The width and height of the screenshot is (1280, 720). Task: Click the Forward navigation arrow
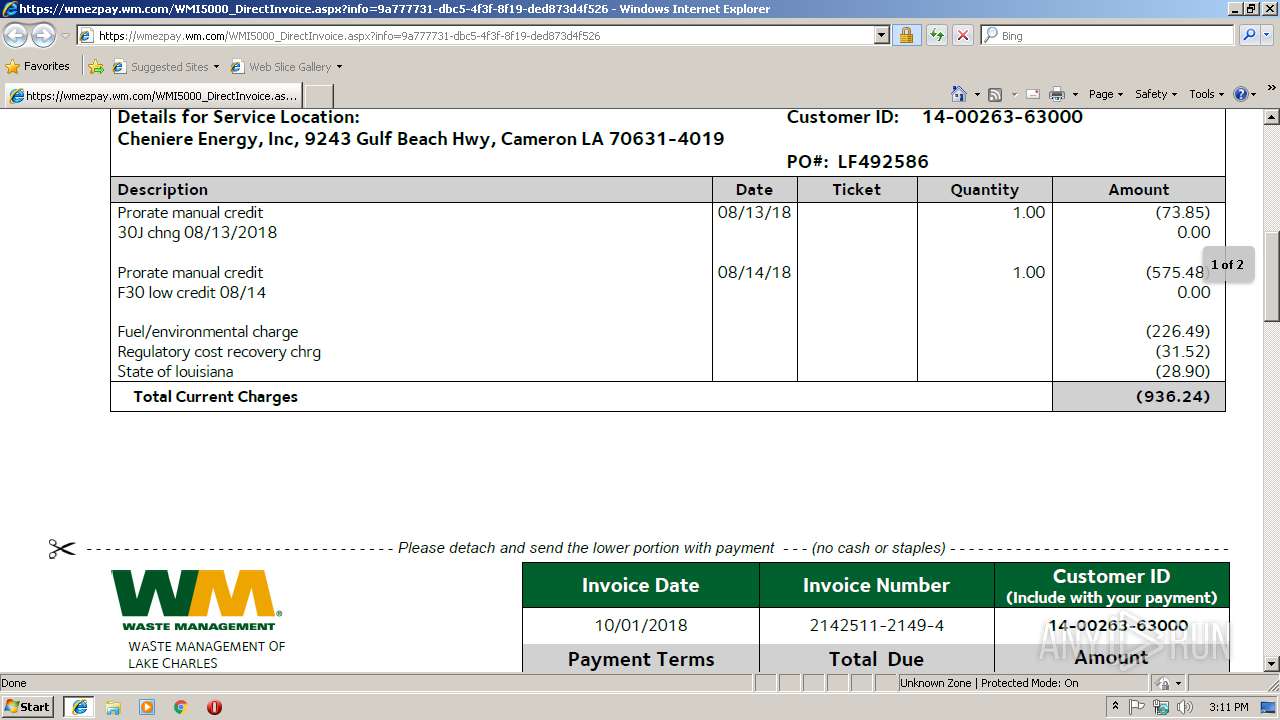point(43,36)
